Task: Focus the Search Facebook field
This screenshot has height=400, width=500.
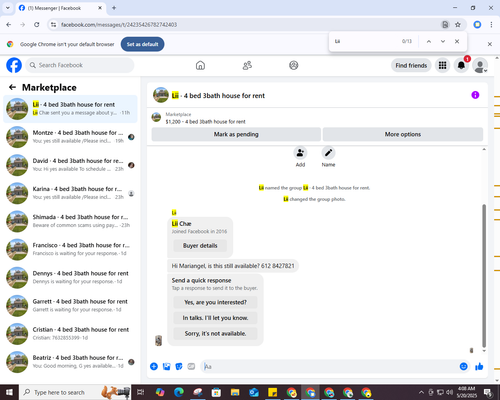Action: pyautogui.click(x=80, y=65)
